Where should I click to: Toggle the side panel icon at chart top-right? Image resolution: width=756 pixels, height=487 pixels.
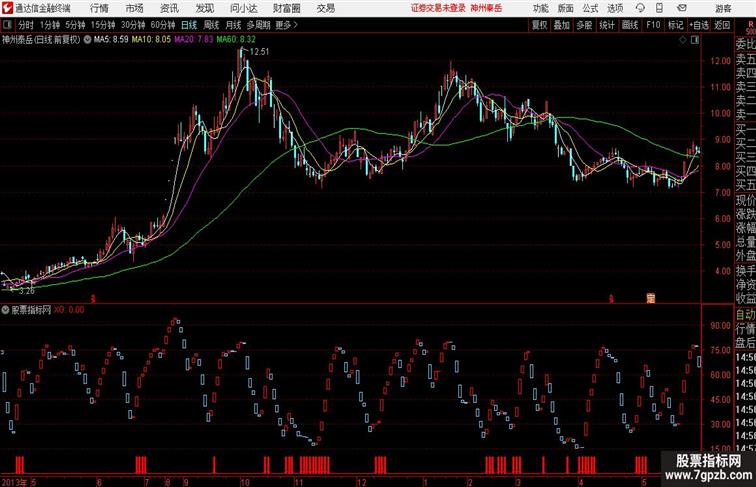click(695, 40)
